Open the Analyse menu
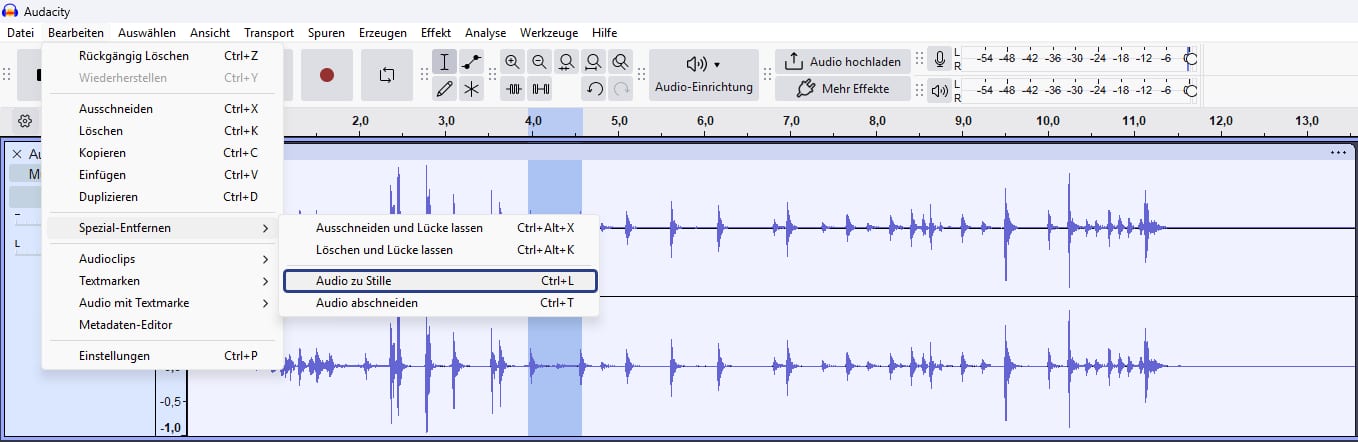The width and height of the screenshot is (1358, 442). 486,33
